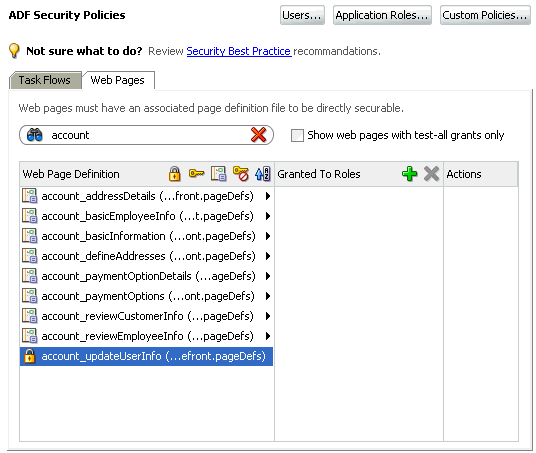Expand arrow for account_reviewEmployeeInfo
The height and width of the screenshot is (453, 536).
click(268, 336)
